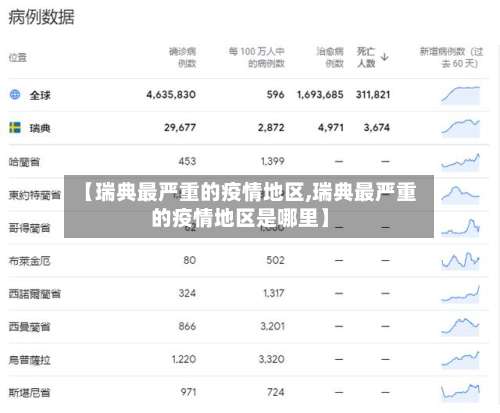Viewport: 500px width, 413px height.
Task: Select the 瑞典 row label
Action: click(40, 128)
